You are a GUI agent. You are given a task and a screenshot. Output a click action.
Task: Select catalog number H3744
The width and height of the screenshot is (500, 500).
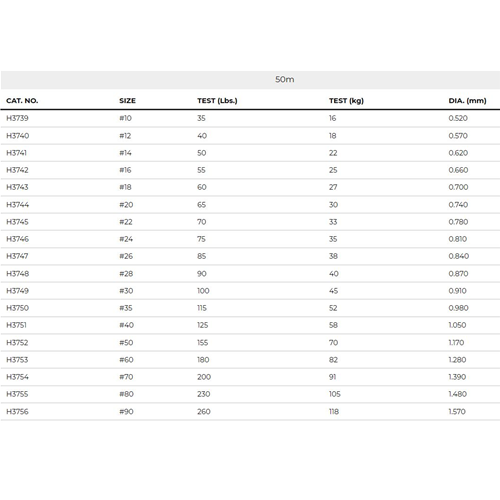(x=18, y=205)
